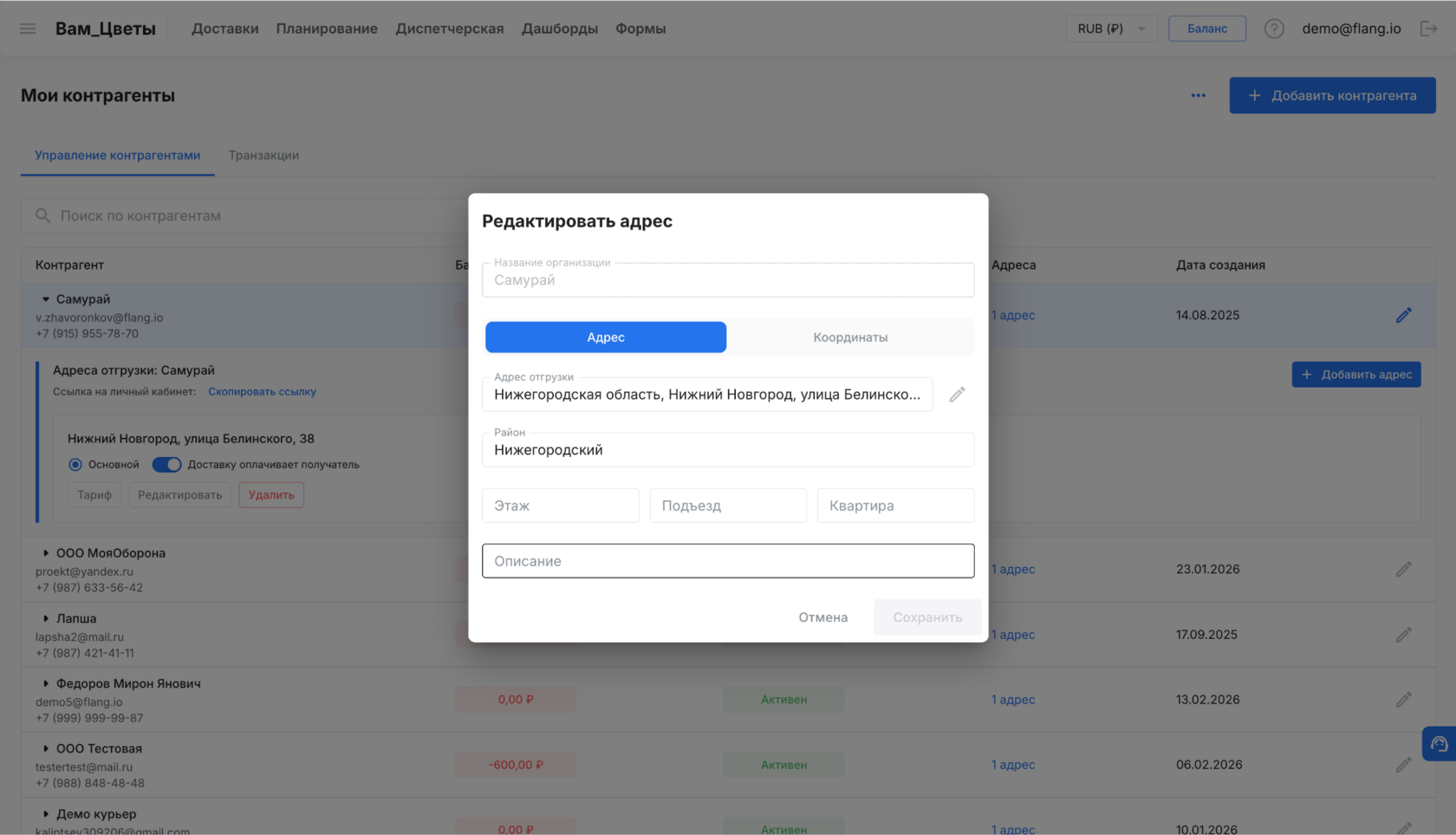
Task: Click the Скопировать ссылку link
Action: coord(262,392)
